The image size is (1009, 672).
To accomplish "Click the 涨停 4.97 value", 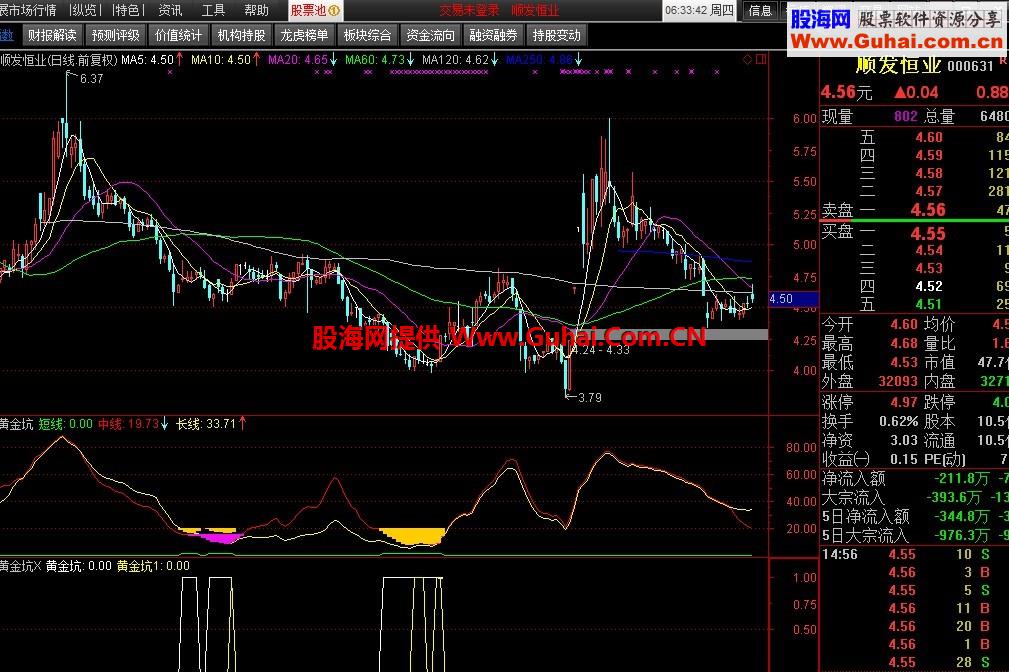I will pyautogui.click(x=904, y=402).
